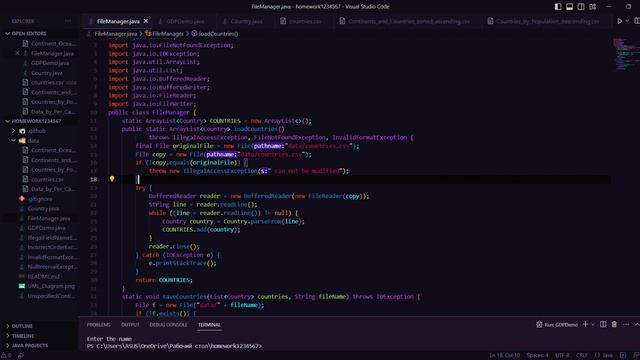Open Explorer views and more actions ellipsis
The height and width of the screenshot is (360, 640).
coord(68,21)
